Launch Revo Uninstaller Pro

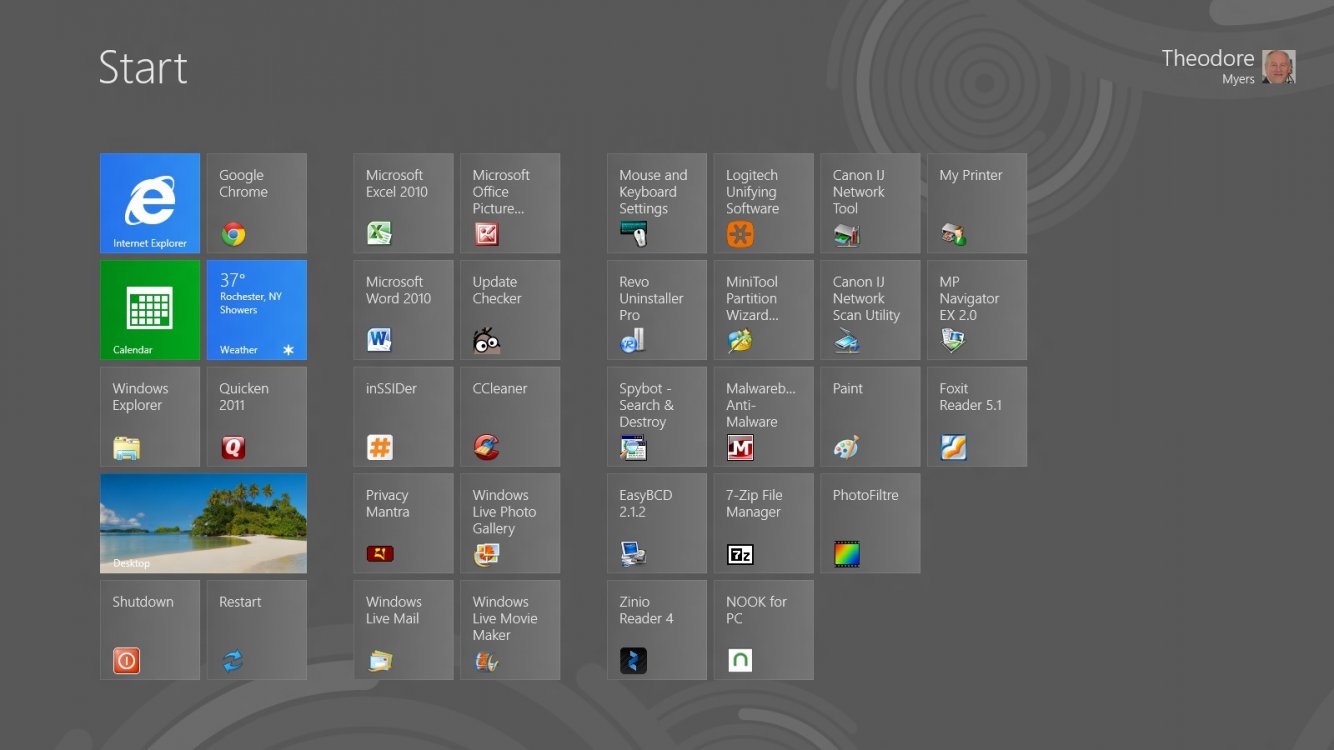pyautogui.click(x=657, y=310)
